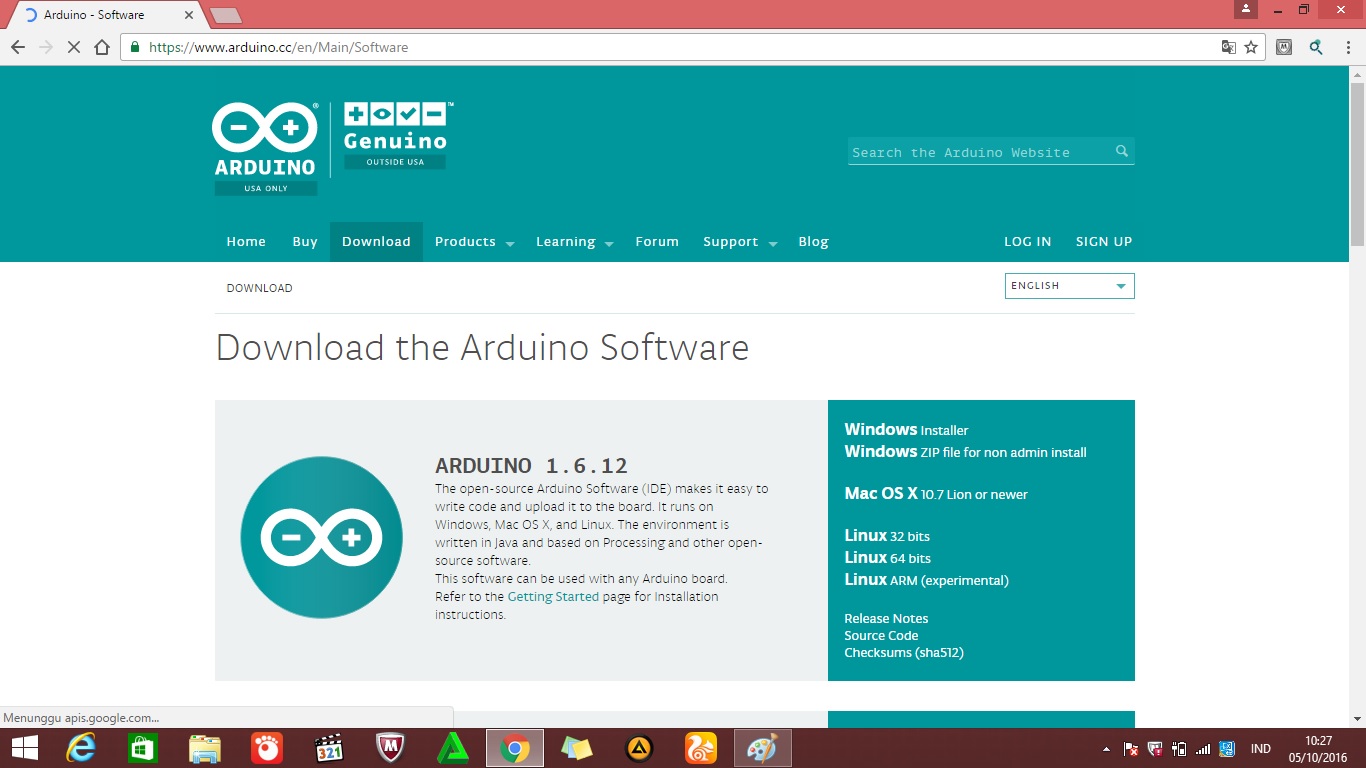
Task: Bookmark this page via the star icon
Action: click(x=1251, y=47)
